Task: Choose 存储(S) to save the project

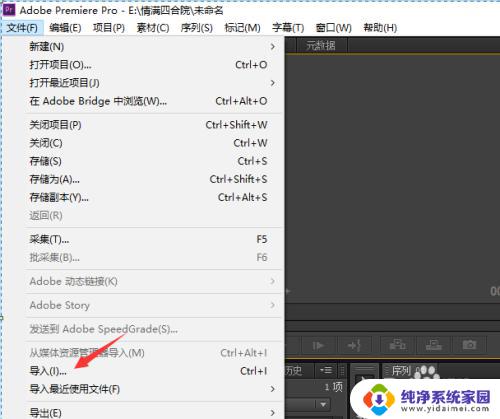Action: [148, 161]
